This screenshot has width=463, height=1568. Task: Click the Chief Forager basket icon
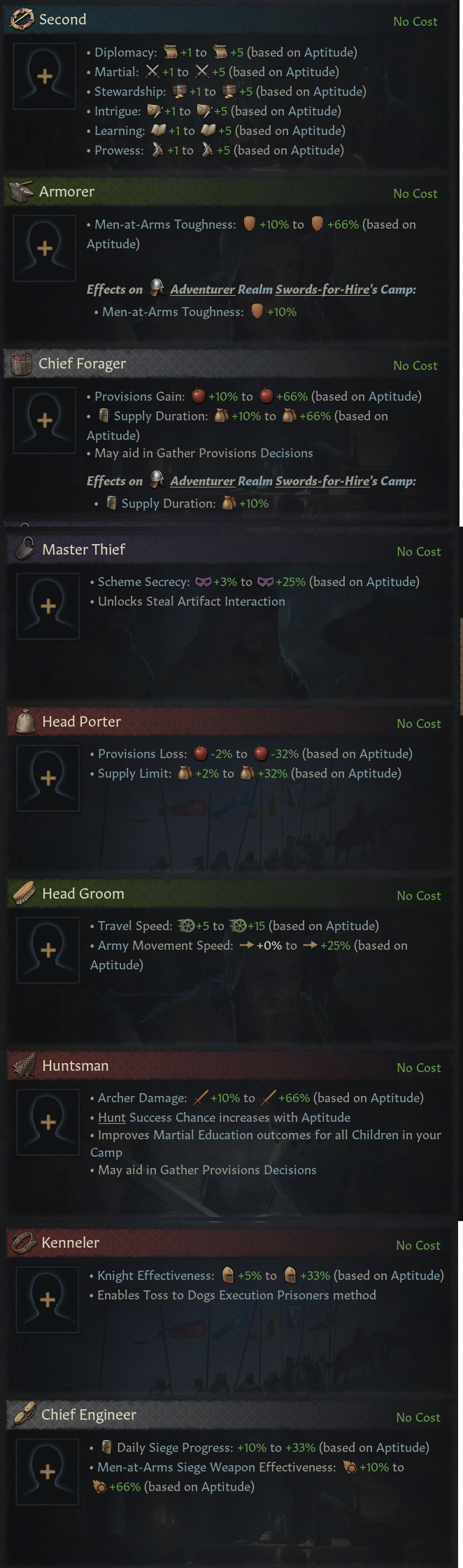(22, 364)
